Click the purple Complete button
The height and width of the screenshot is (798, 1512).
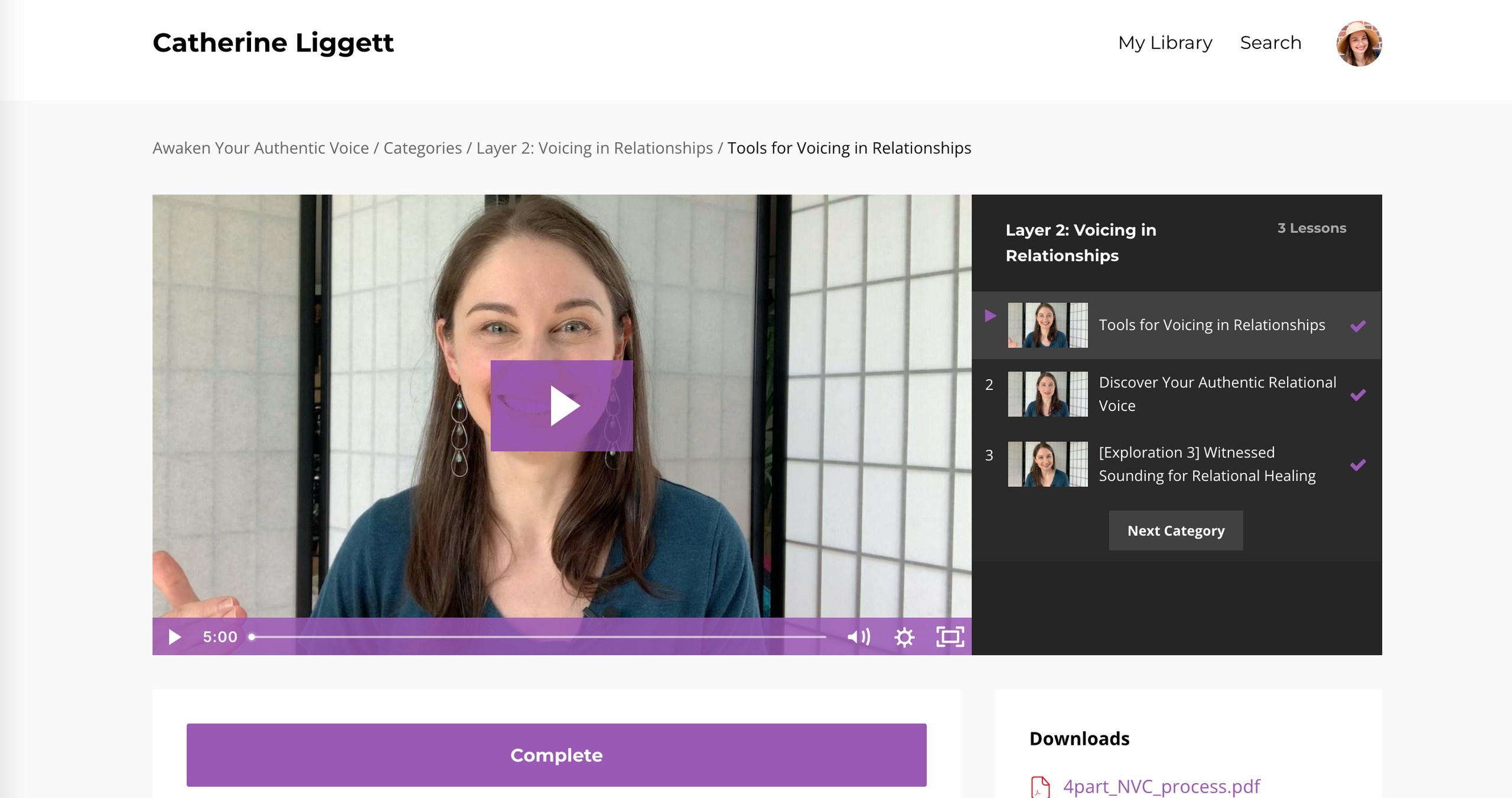point(556,755)
